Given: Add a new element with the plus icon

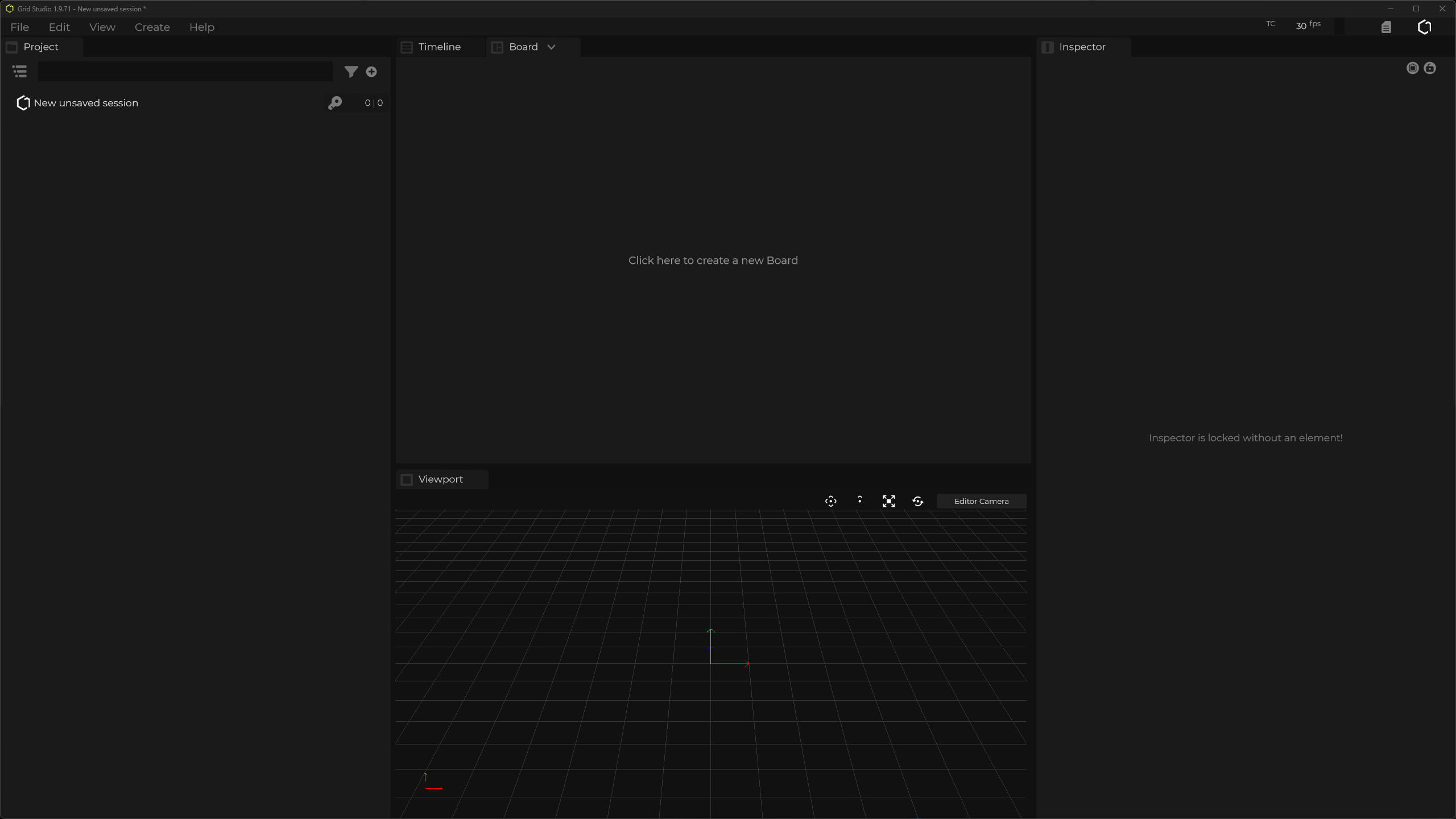Looking at the screenshot, I should [371, 72].
